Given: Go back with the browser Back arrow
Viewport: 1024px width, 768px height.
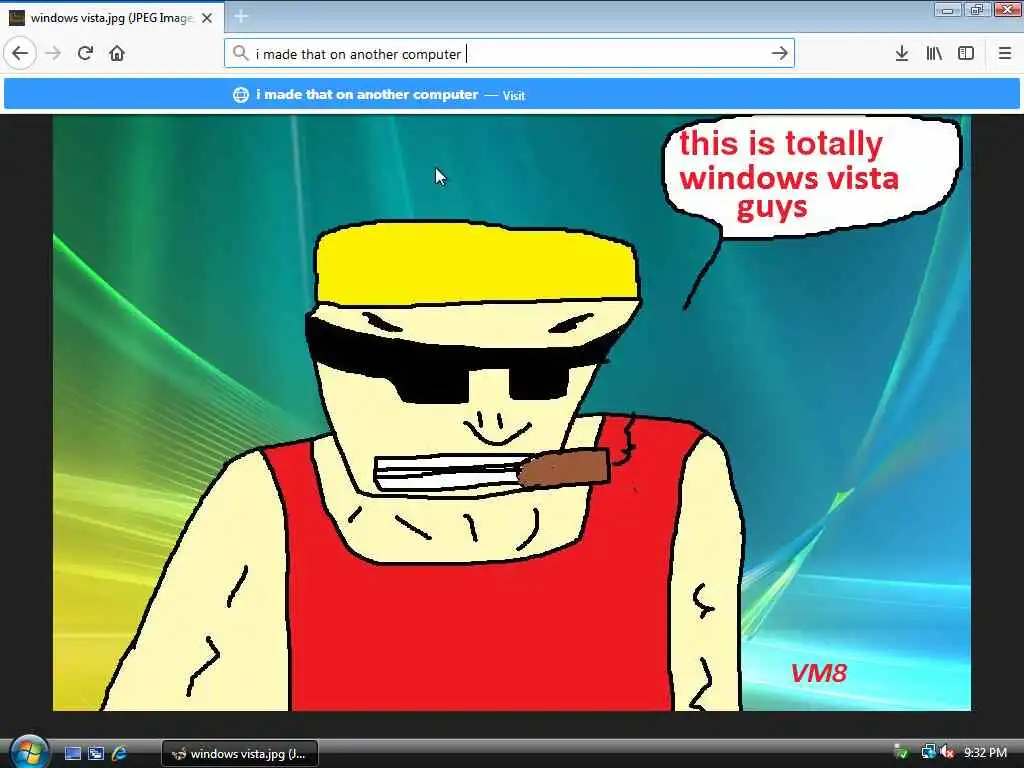Looking at the screenshot, I should [20, 53].
